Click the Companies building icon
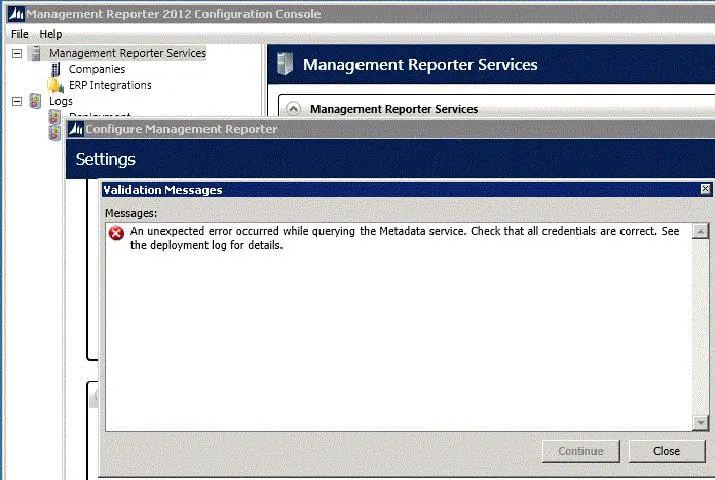The image size is (715, 480). pos(56,69)
